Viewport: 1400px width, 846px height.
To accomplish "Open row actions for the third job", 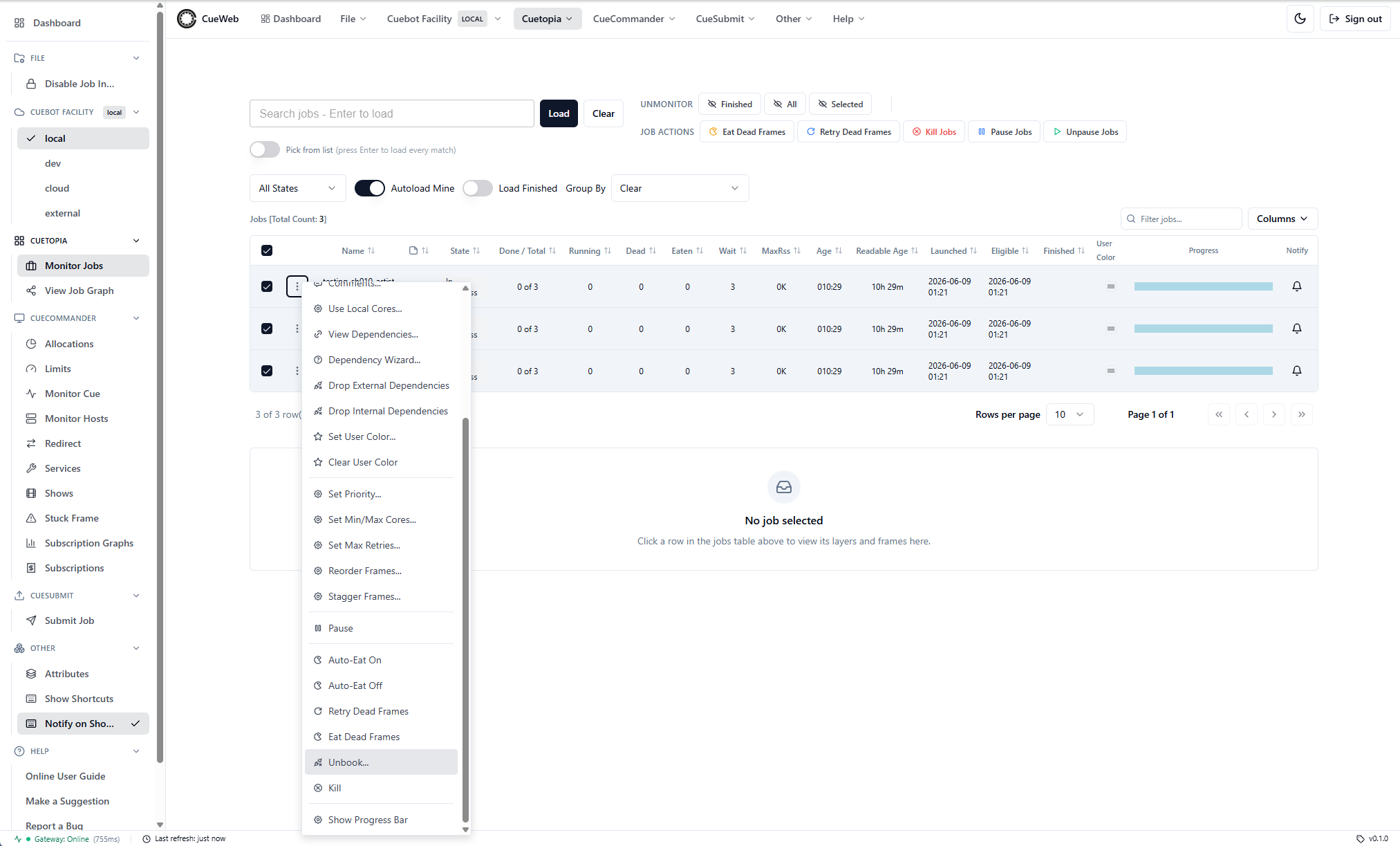I will pyautogui.click(x=297, y=371).
